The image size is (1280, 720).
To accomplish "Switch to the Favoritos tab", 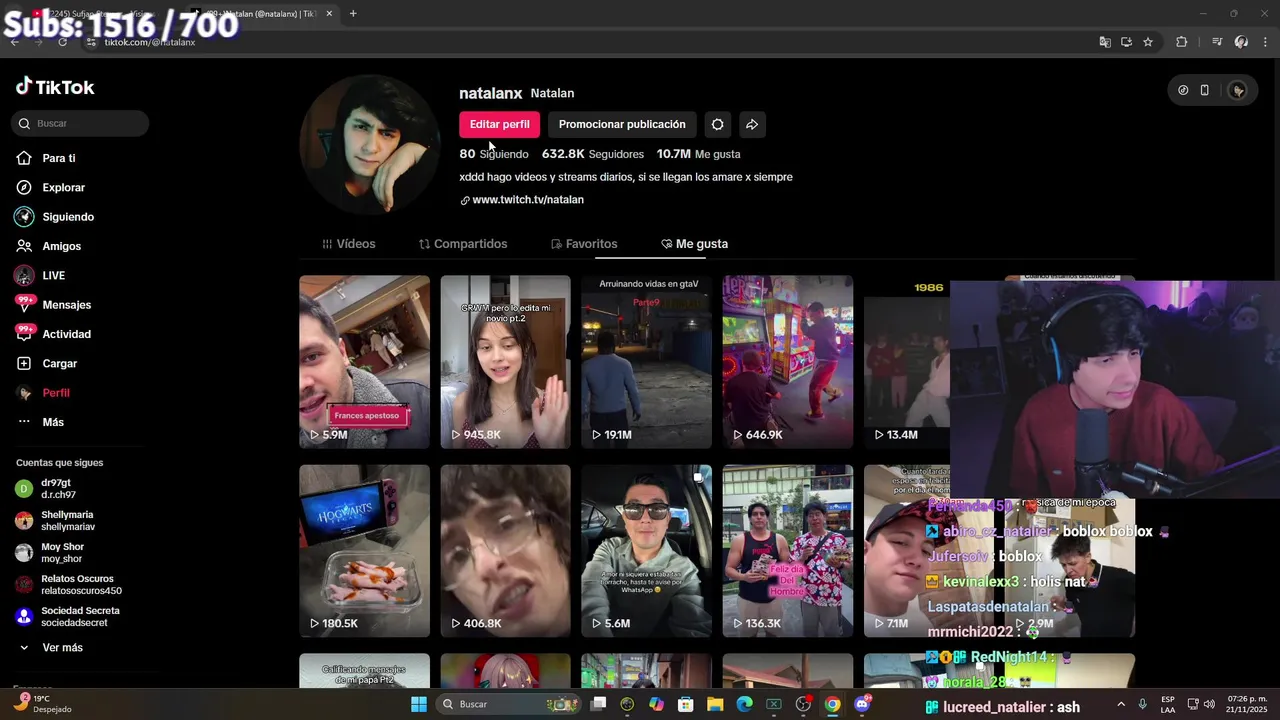I will (x=584, y=244).
